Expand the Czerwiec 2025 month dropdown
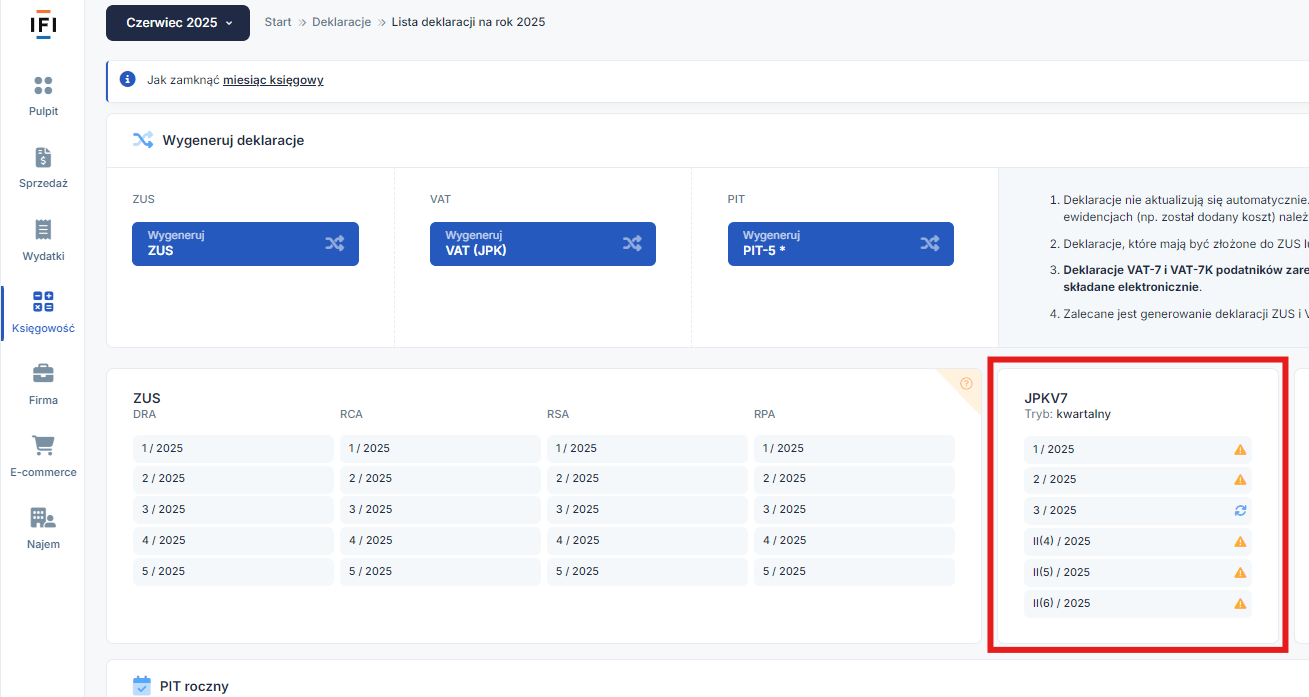This screenshot has width=1309, height=697. point(178,22)
